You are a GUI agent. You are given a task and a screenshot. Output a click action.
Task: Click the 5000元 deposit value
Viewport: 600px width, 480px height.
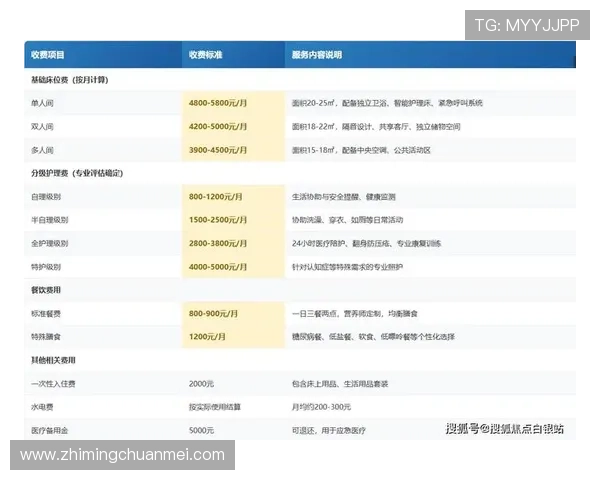[201, 431]
